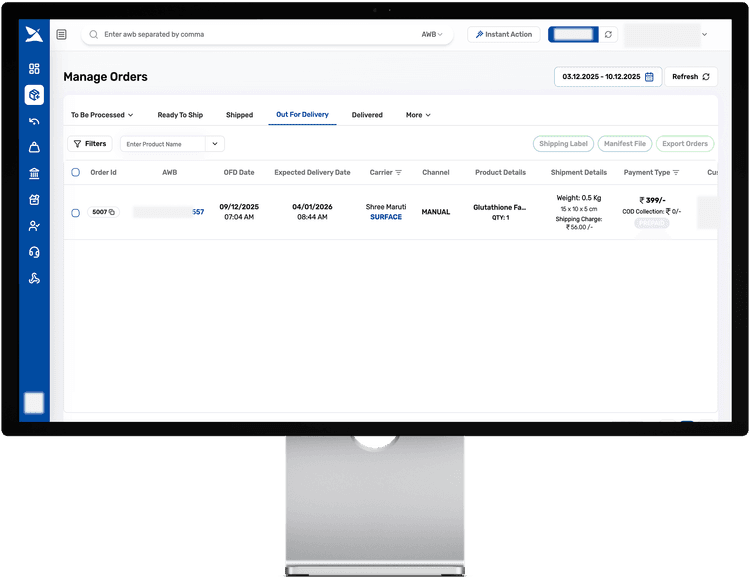
Task: Copy order ID 5007 using copy icon
Action: tap(112, 212)
